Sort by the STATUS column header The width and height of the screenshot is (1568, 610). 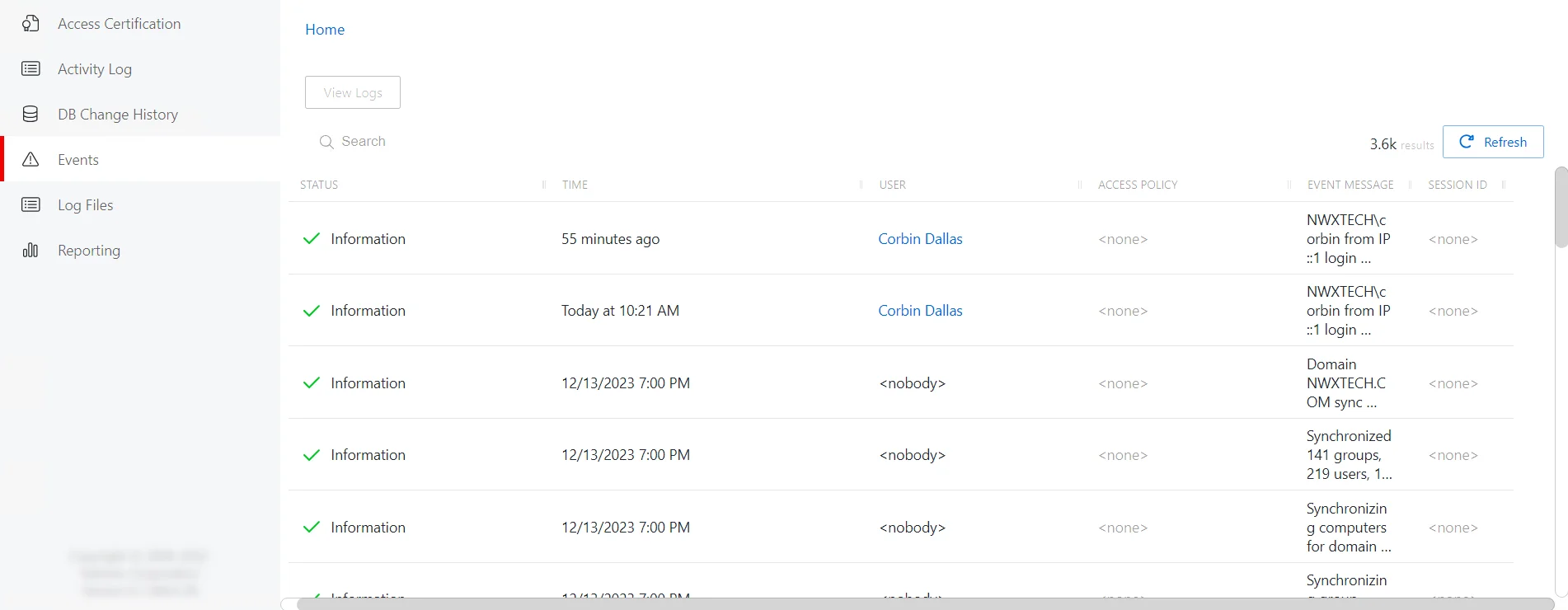coord(319,185)
